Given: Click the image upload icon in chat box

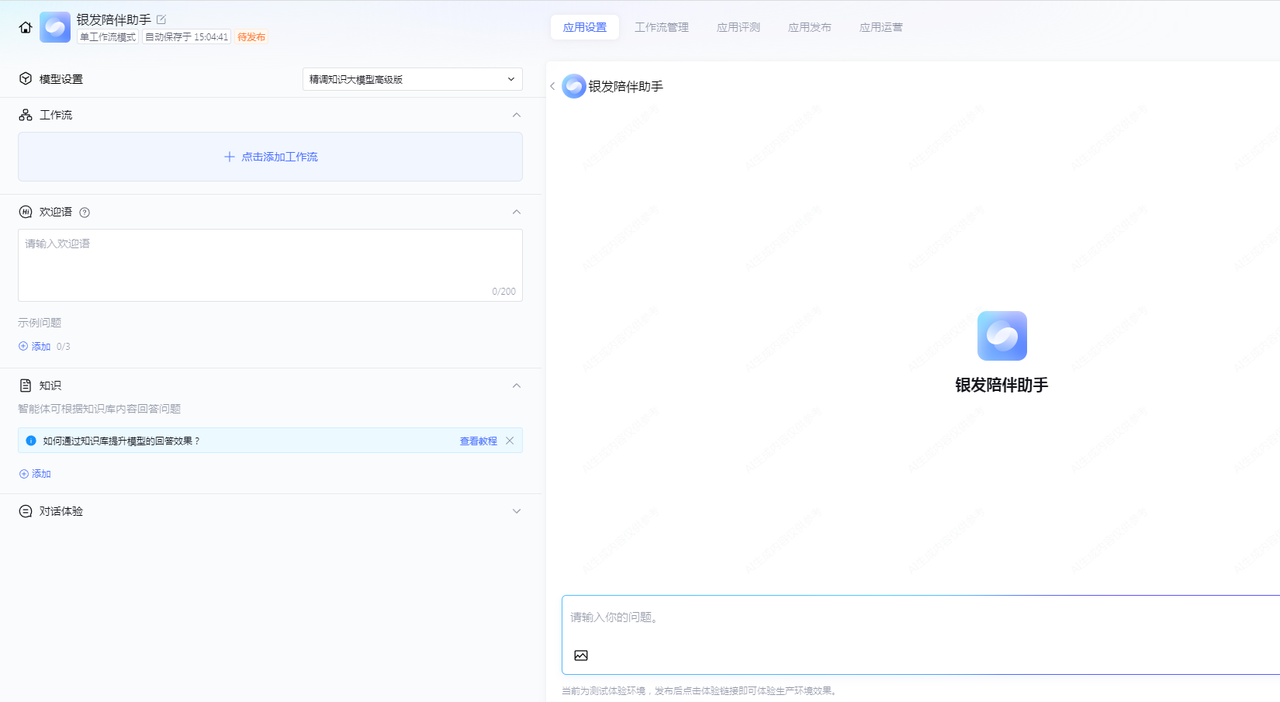Looking at the screenshot, I should coord(581,655).
